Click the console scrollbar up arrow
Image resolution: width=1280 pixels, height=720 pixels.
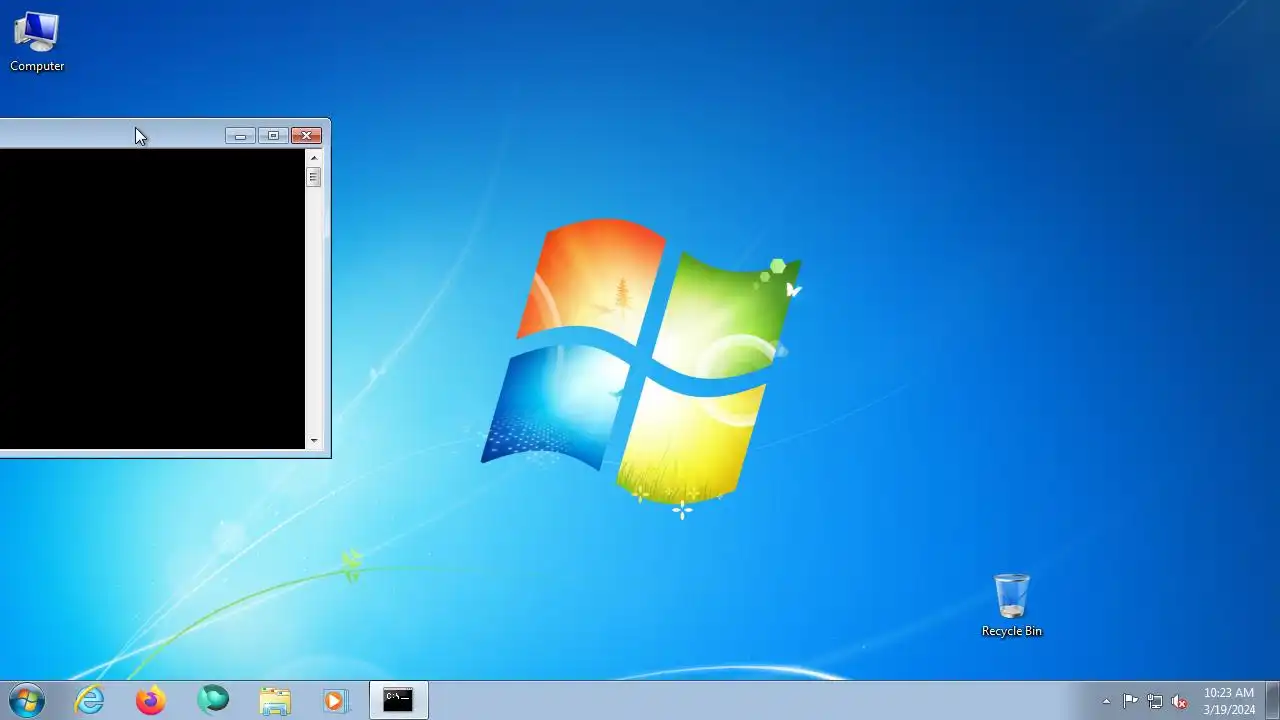click(x=314, y=158)
